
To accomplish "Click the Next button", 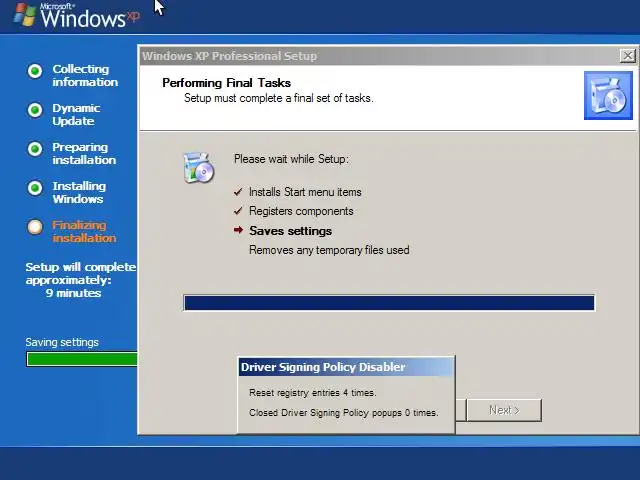I will point(504,410).
